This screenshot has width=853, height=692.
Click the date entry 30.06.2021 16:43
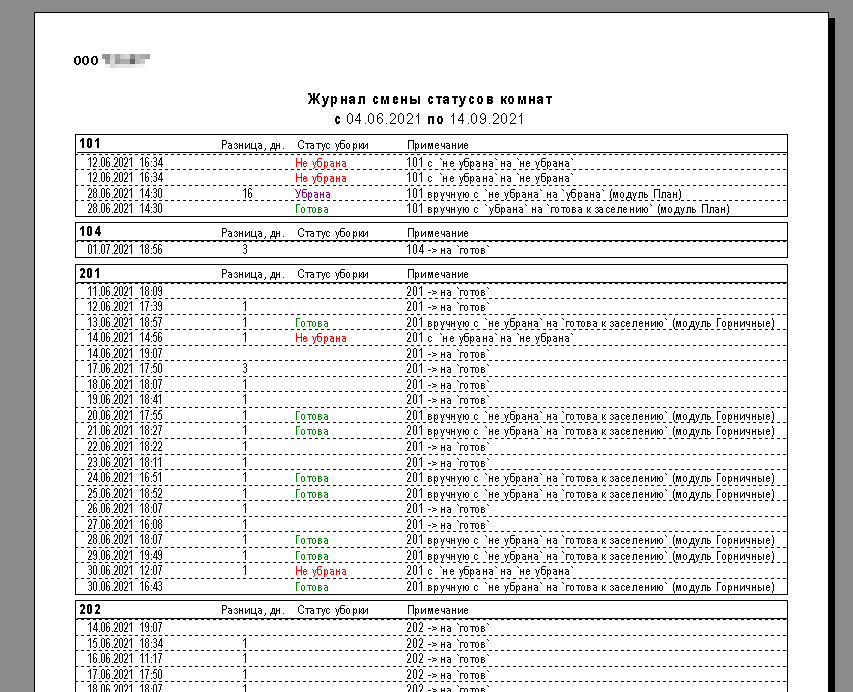point(125,587)
